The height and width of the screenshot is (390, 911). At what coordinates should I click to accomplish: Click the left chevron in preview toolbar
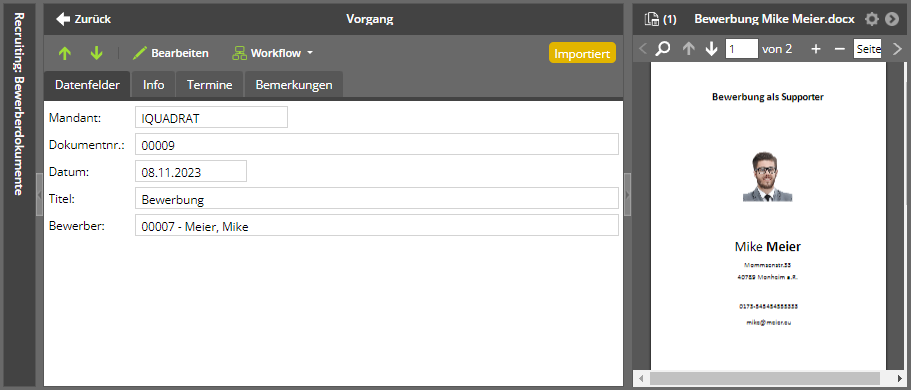(x=643, y=49)
